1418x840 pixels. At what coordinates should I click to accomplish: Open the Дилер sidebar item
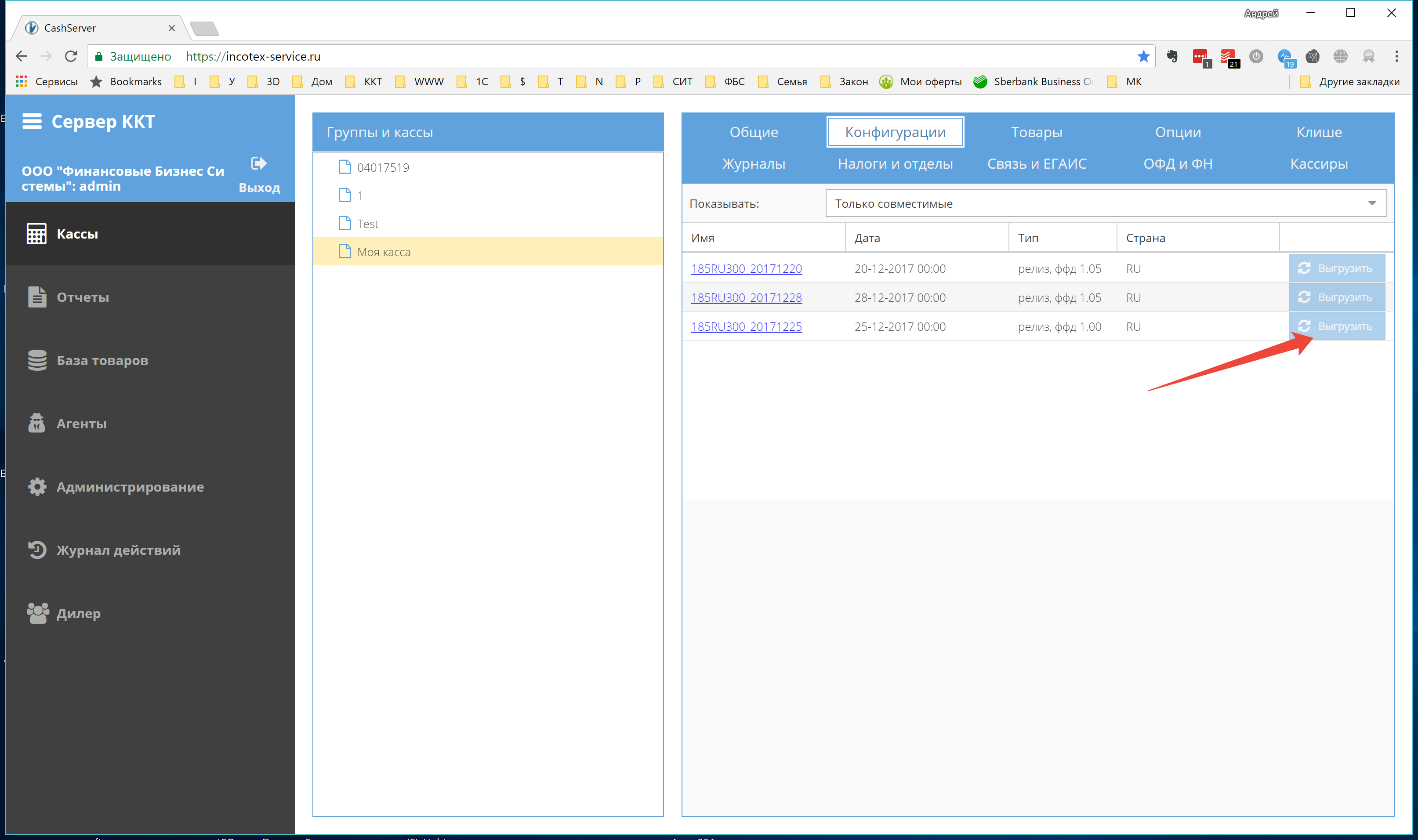[x=78, y=613]
